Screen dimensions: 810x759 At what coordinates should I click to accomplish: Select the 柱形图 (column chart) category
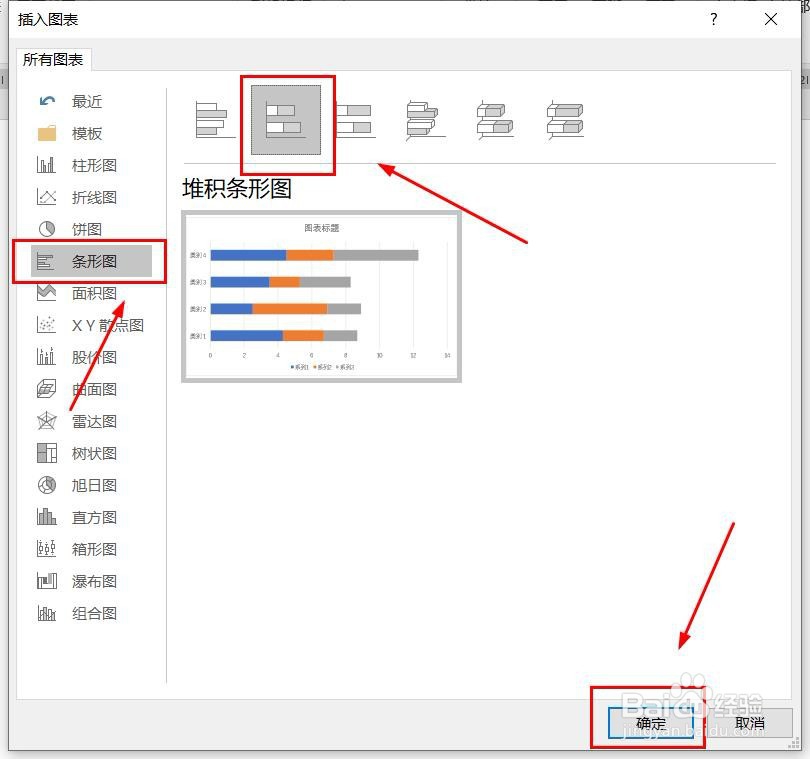click(x=90, y=165)
